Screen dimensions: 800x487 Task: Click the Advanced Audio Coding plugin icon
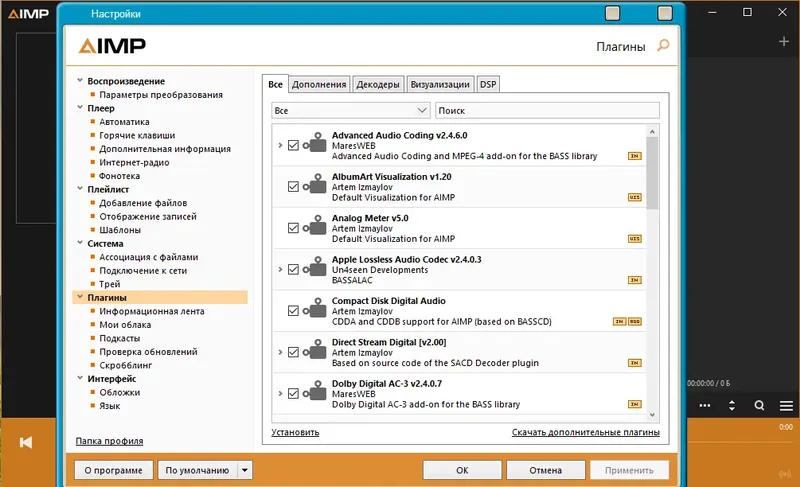pos(315,143)
